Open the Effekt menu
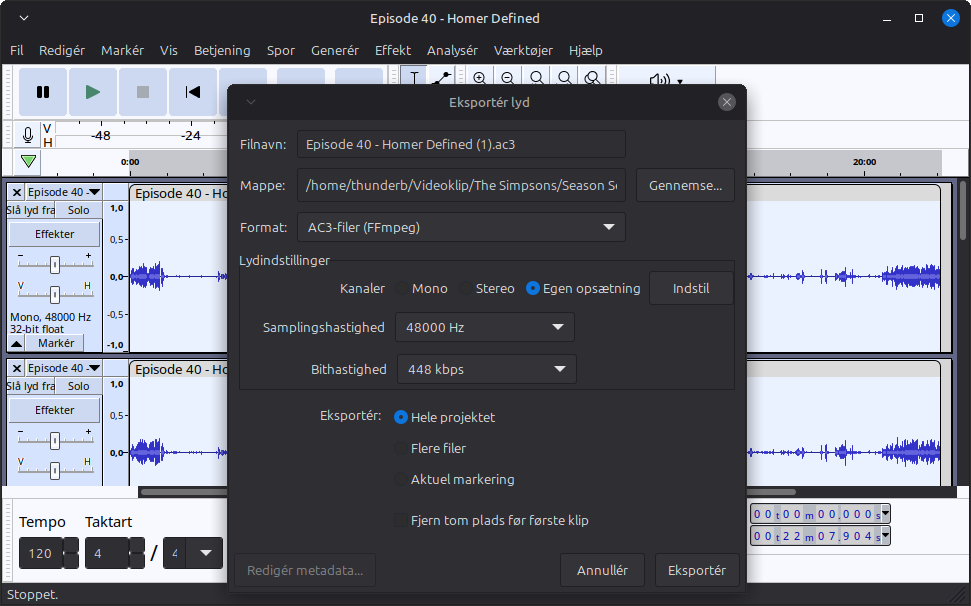The height and width of the screenshot is (606, 971). click(x=392, y=50)
